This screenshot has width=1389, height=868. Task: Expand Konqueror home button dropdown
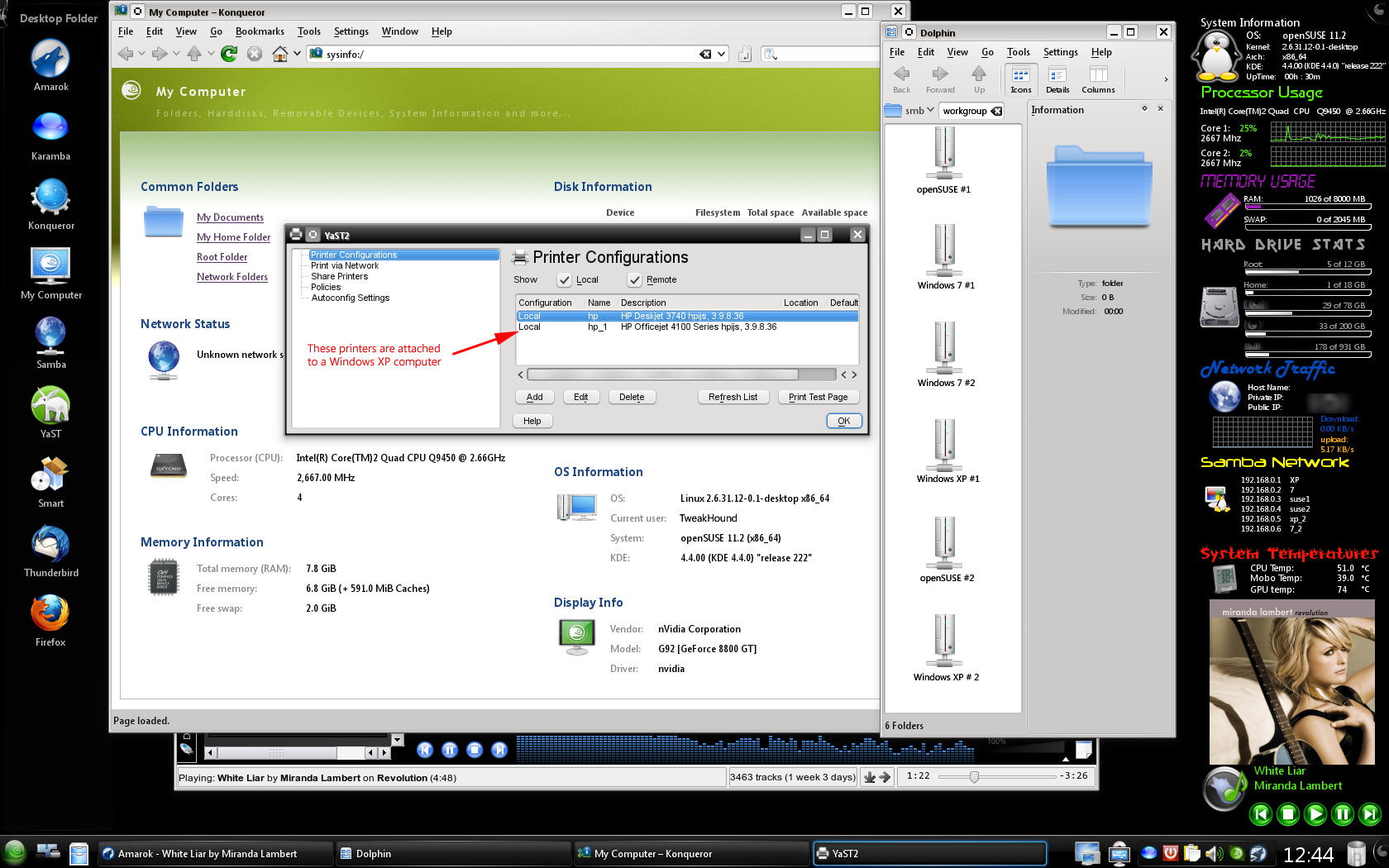(x=297, y=54)
